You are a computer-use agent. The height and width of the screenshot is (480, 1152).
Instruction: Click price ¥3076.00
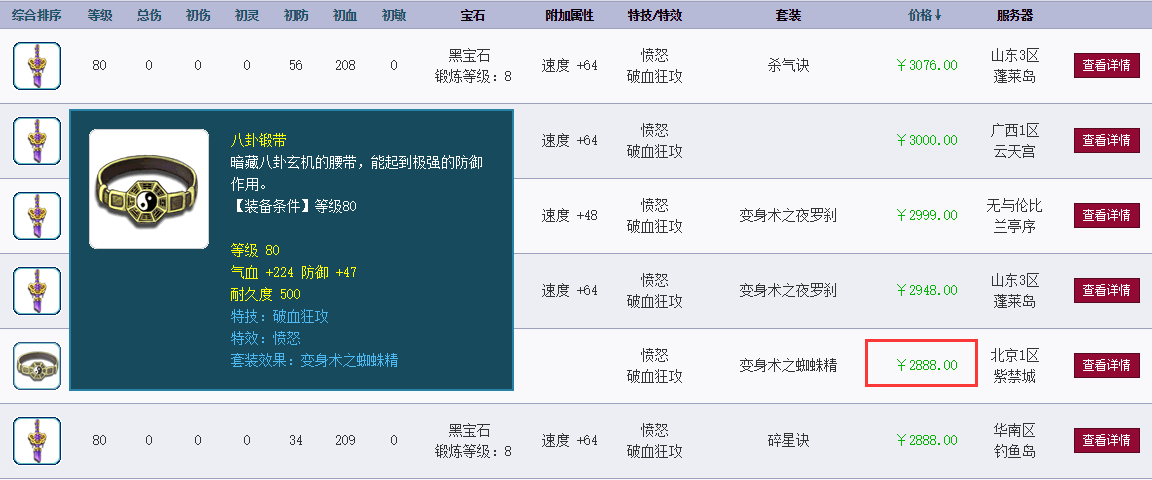click(x=926, y=65)
